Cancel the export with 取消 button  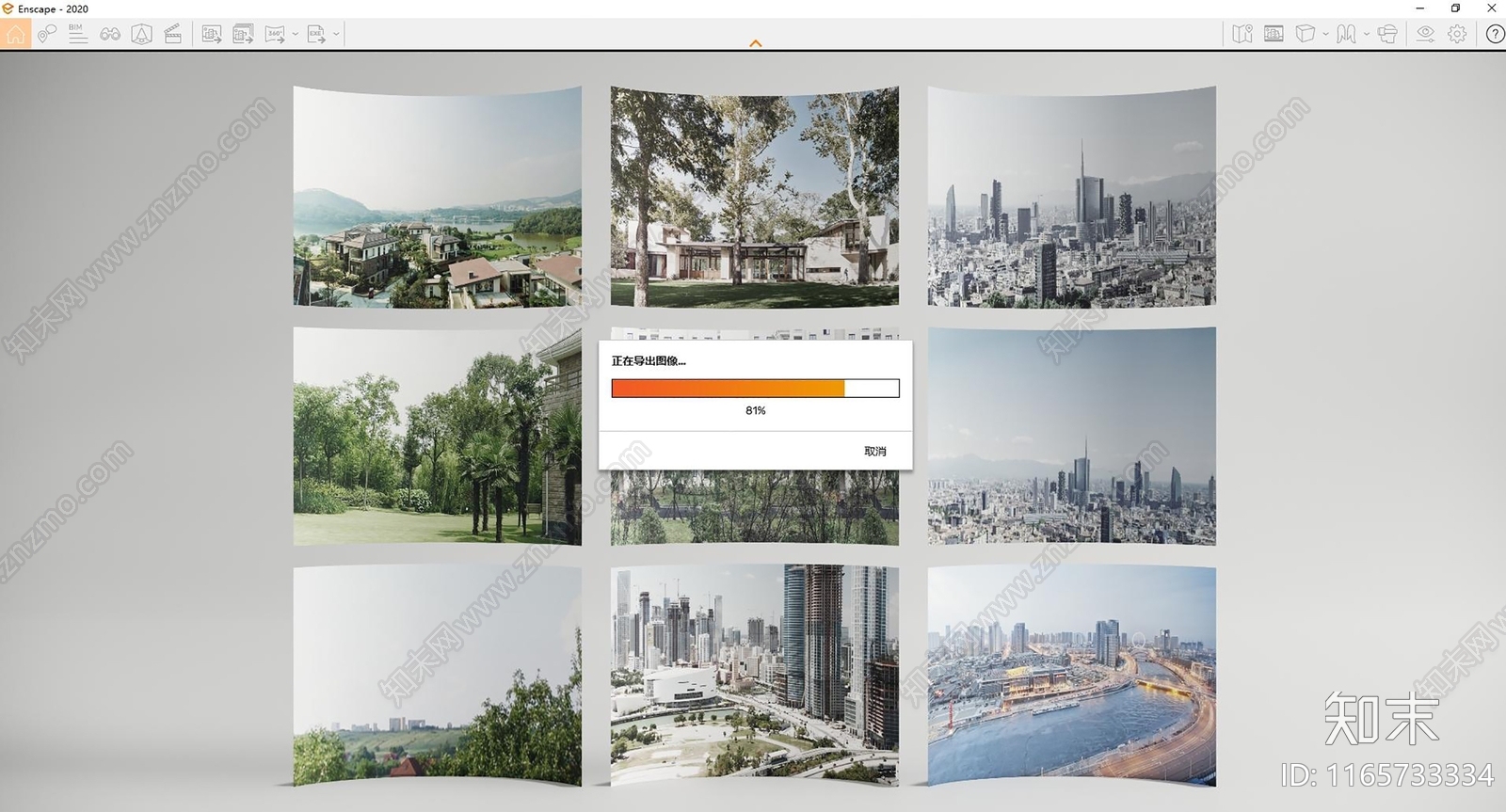click(x=875, y=452)
